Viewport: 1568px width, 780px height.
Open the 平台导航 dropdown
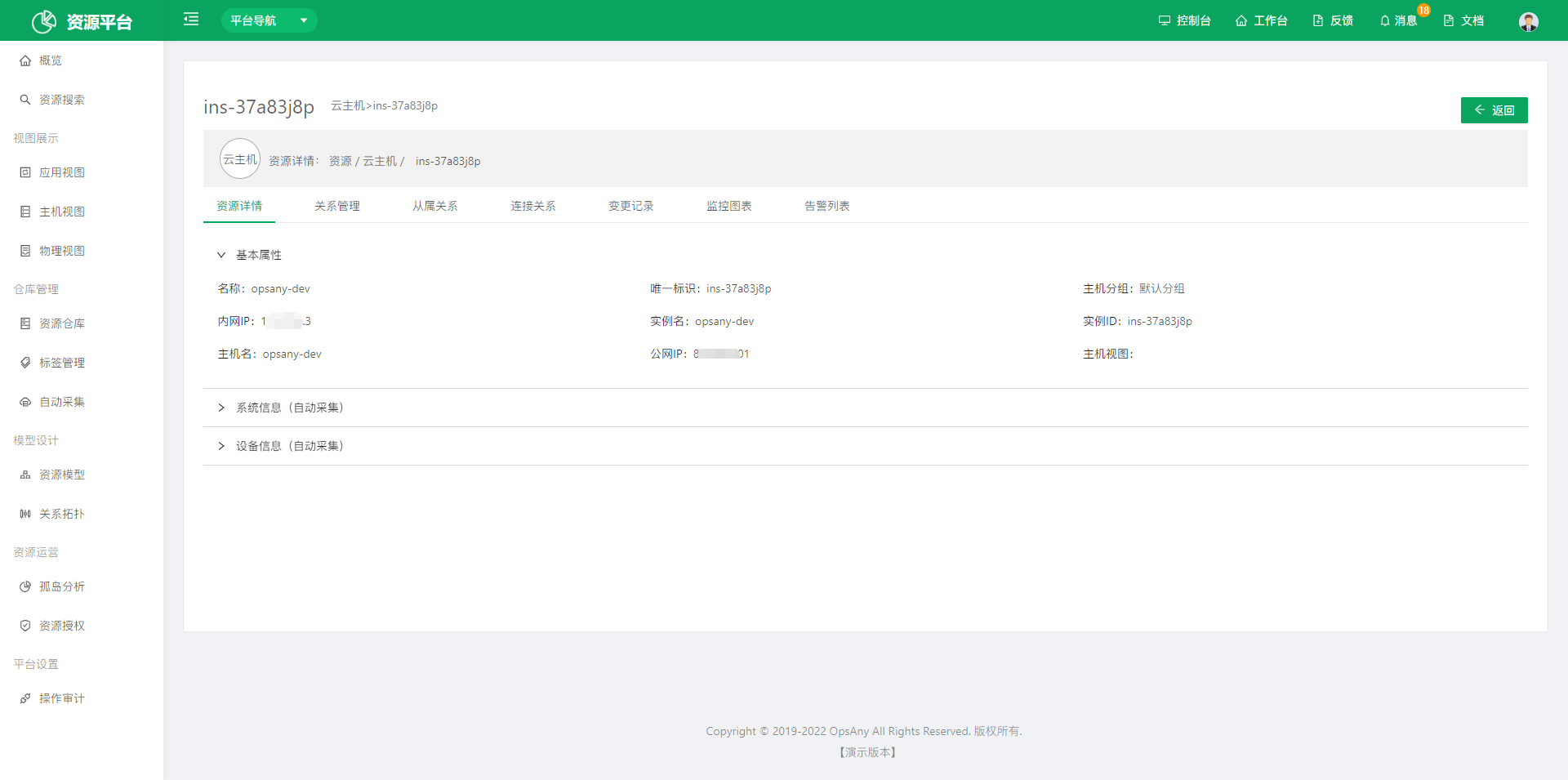pyautogui.click(x=269, y=20)
